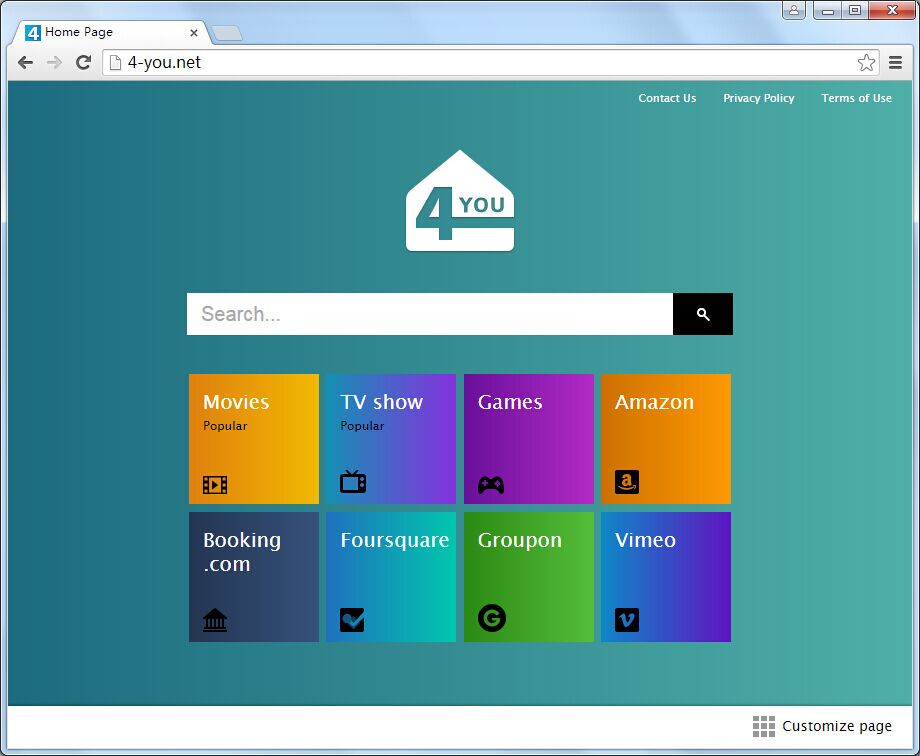The height and width of the screenshot is (756, 920).
Task: Open the Privacy Policy link
Action: pyautogui.click(x=759, y=98)
